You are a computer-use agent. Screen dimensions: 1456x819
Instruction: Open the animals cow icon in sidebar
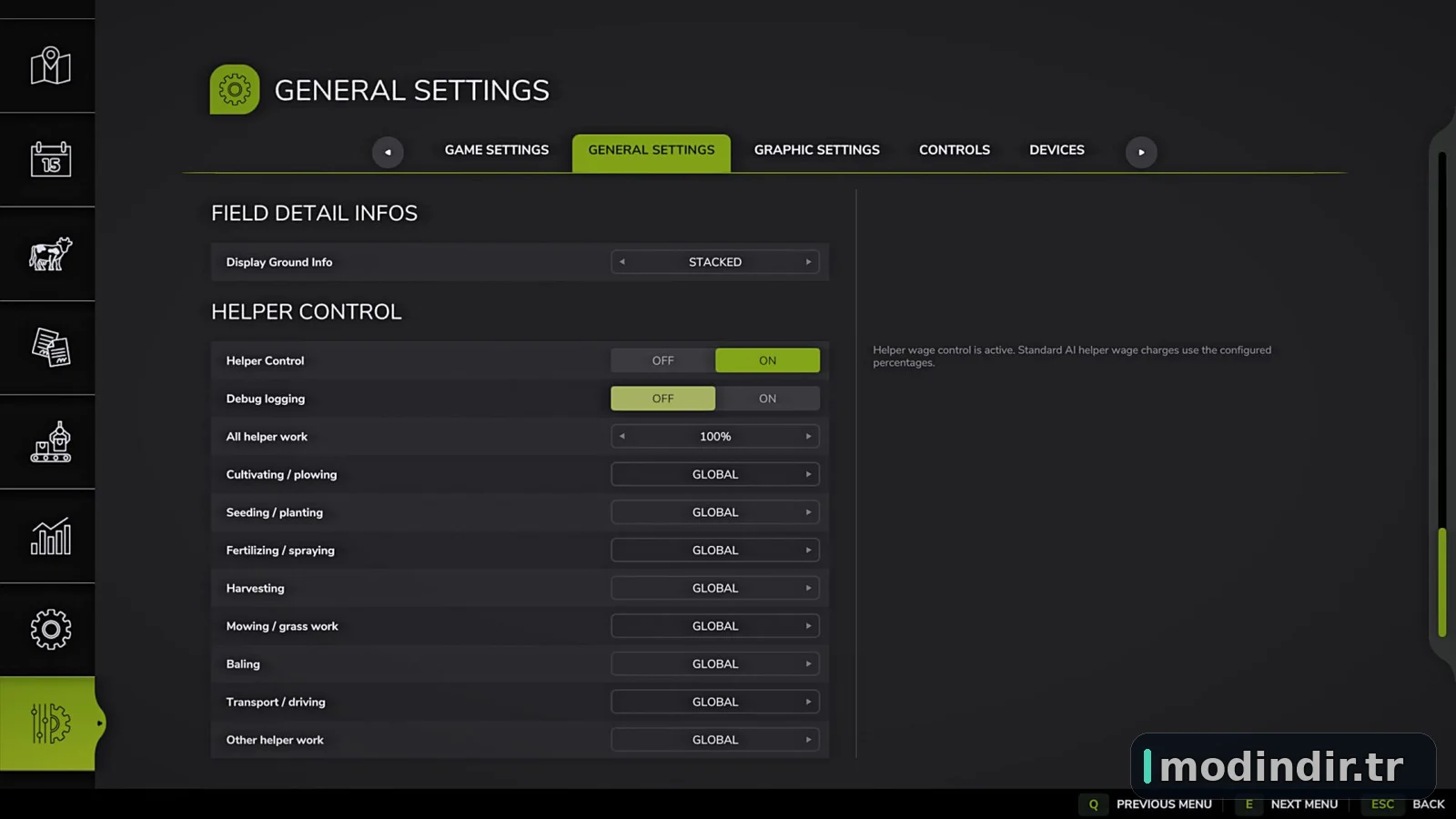pyautogui.click(x=50, y=254)
